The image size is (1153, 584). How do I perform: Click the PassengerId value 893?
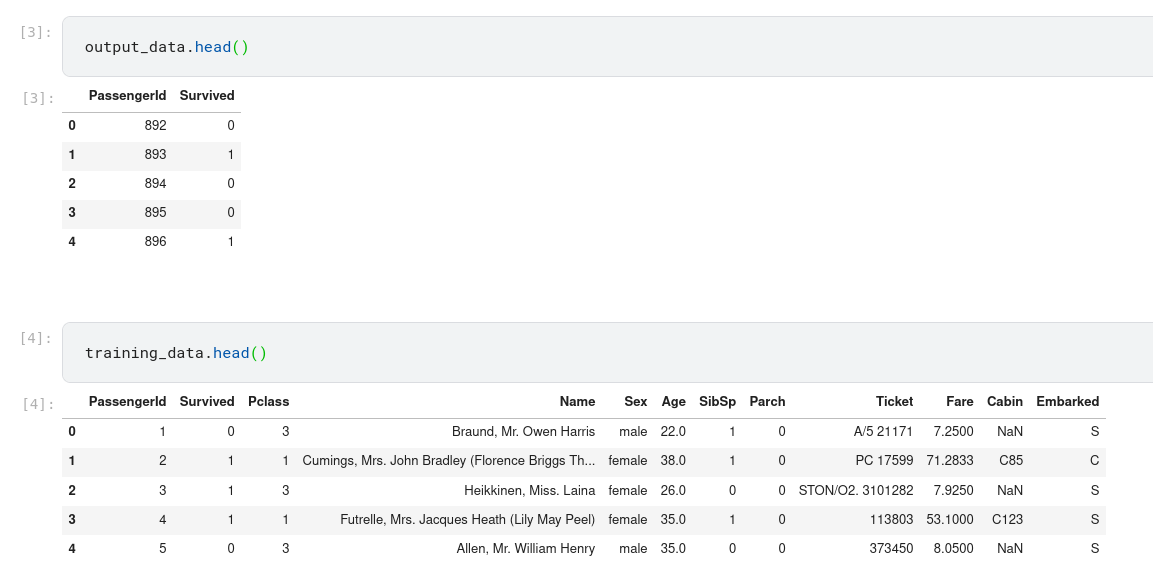click(154, 155)
